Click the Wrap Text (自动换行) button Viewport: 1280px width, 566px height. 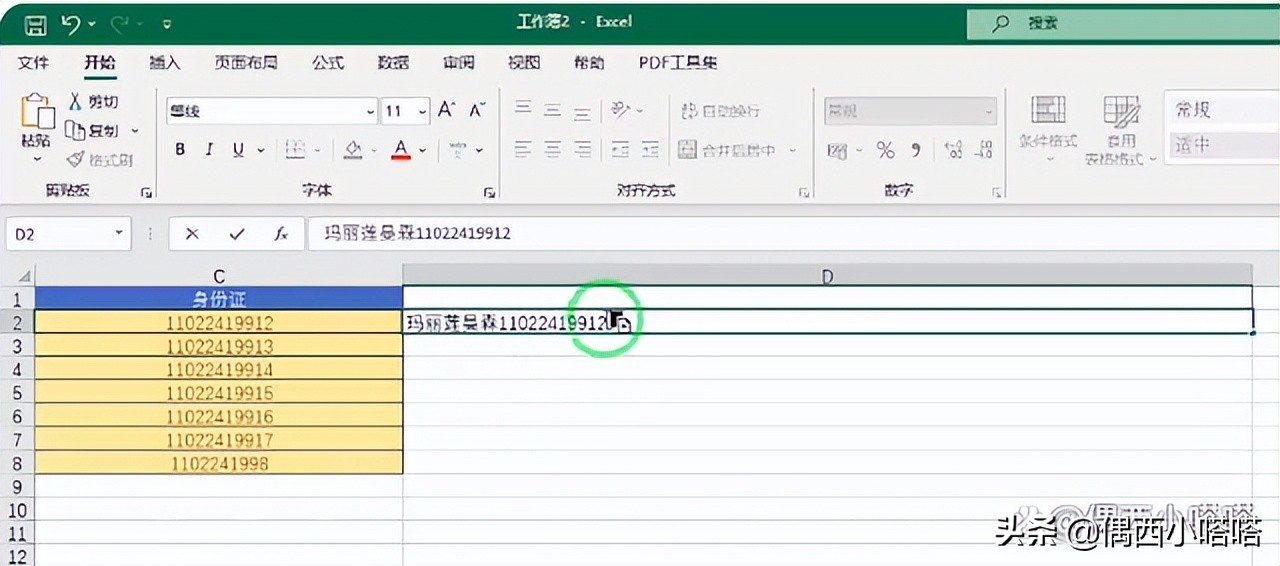point(720,111)
